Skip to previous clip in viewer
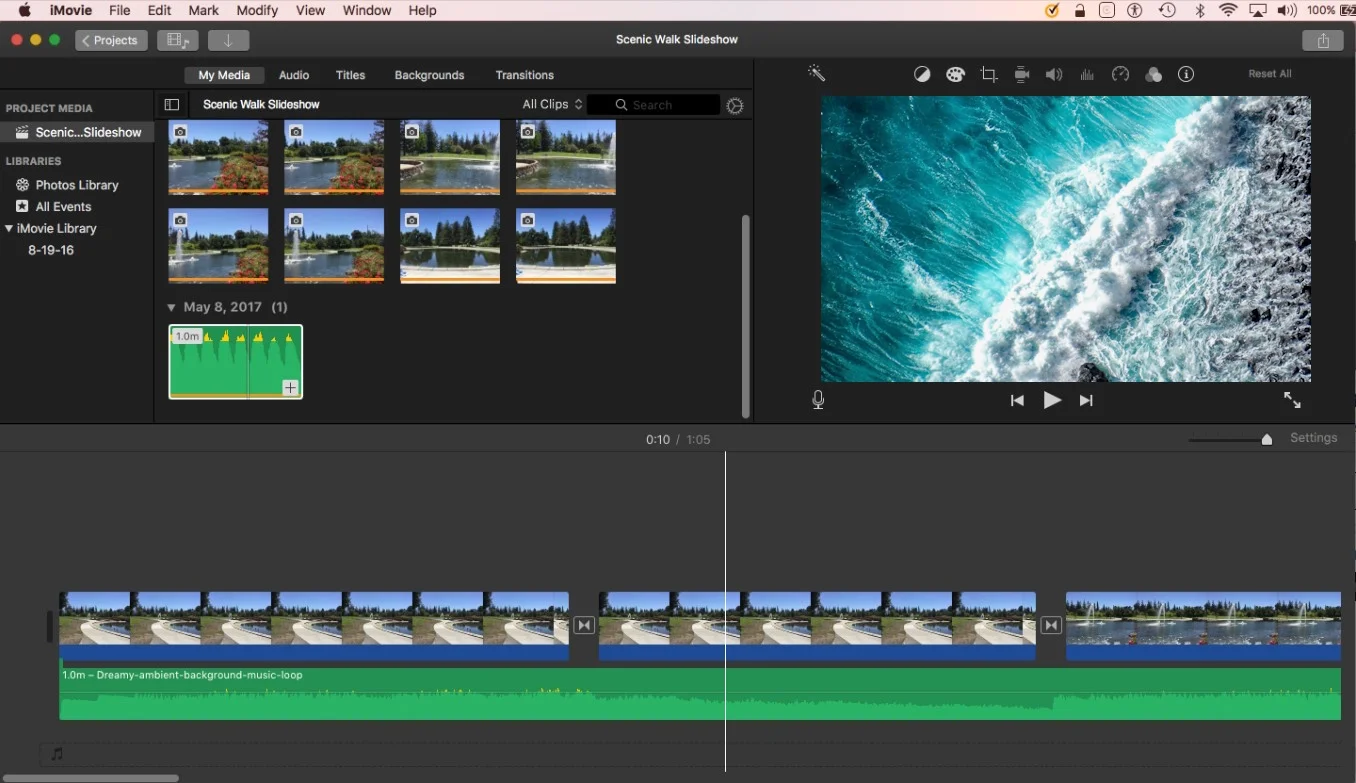Image resolution: width=1356 pixels, height=783 pixels. pos(1017,400)
